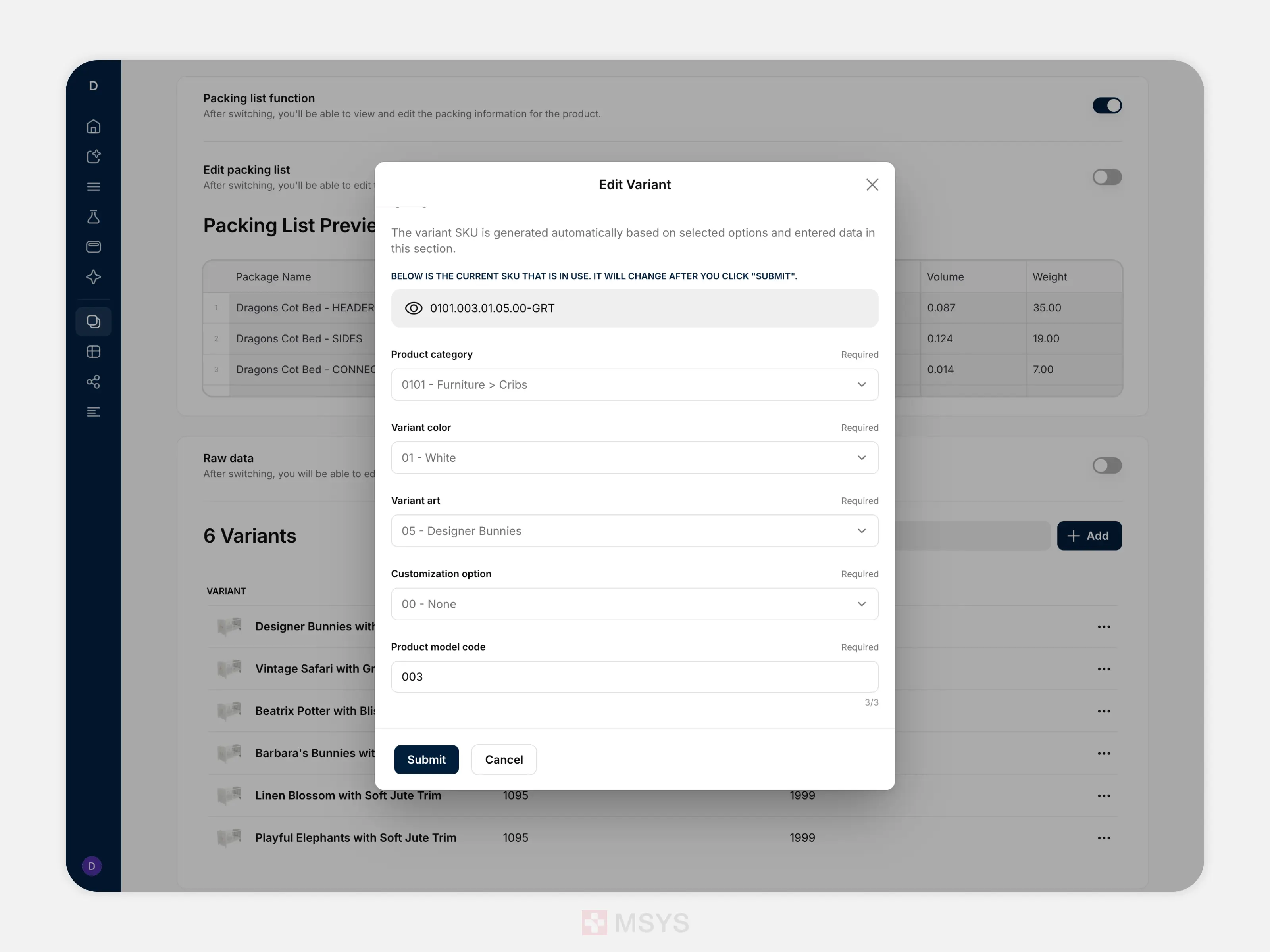1270x952 pixels.
Task: Click the Add variant button
Action: pos(1089,535)
